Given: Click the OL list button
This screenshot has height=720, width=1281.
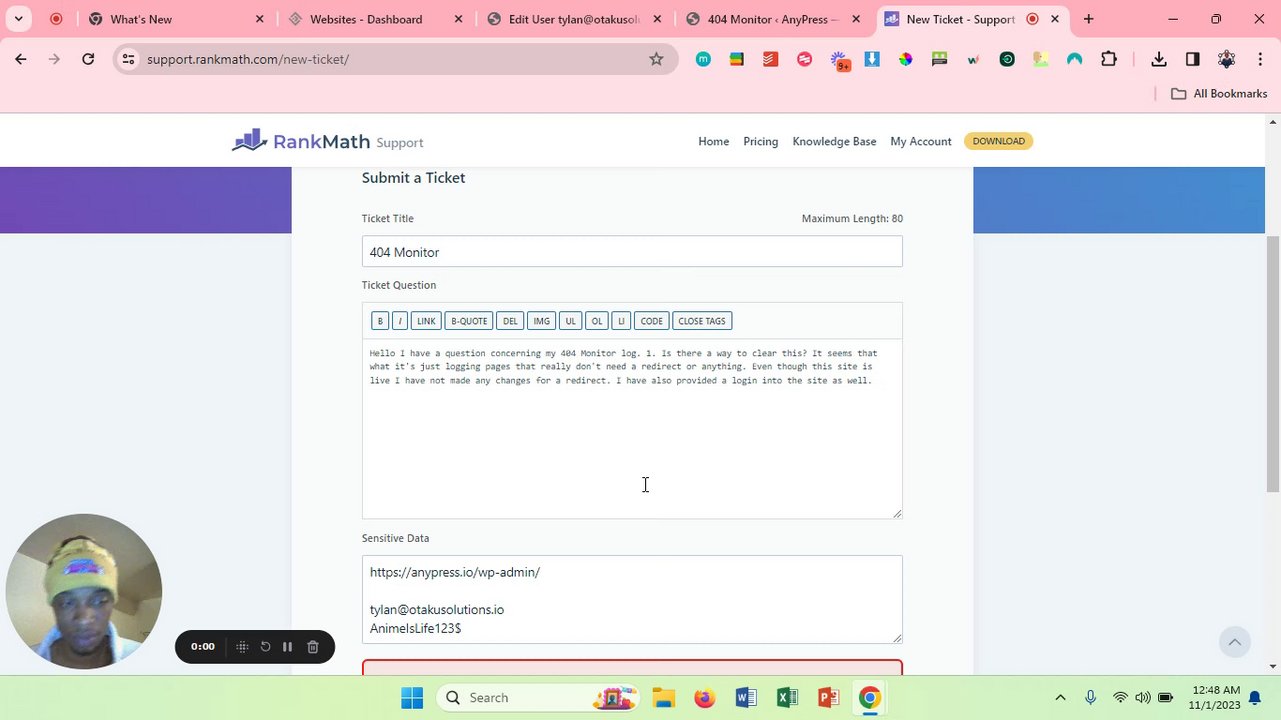Looking at the screenshot, I should [597, 321].
